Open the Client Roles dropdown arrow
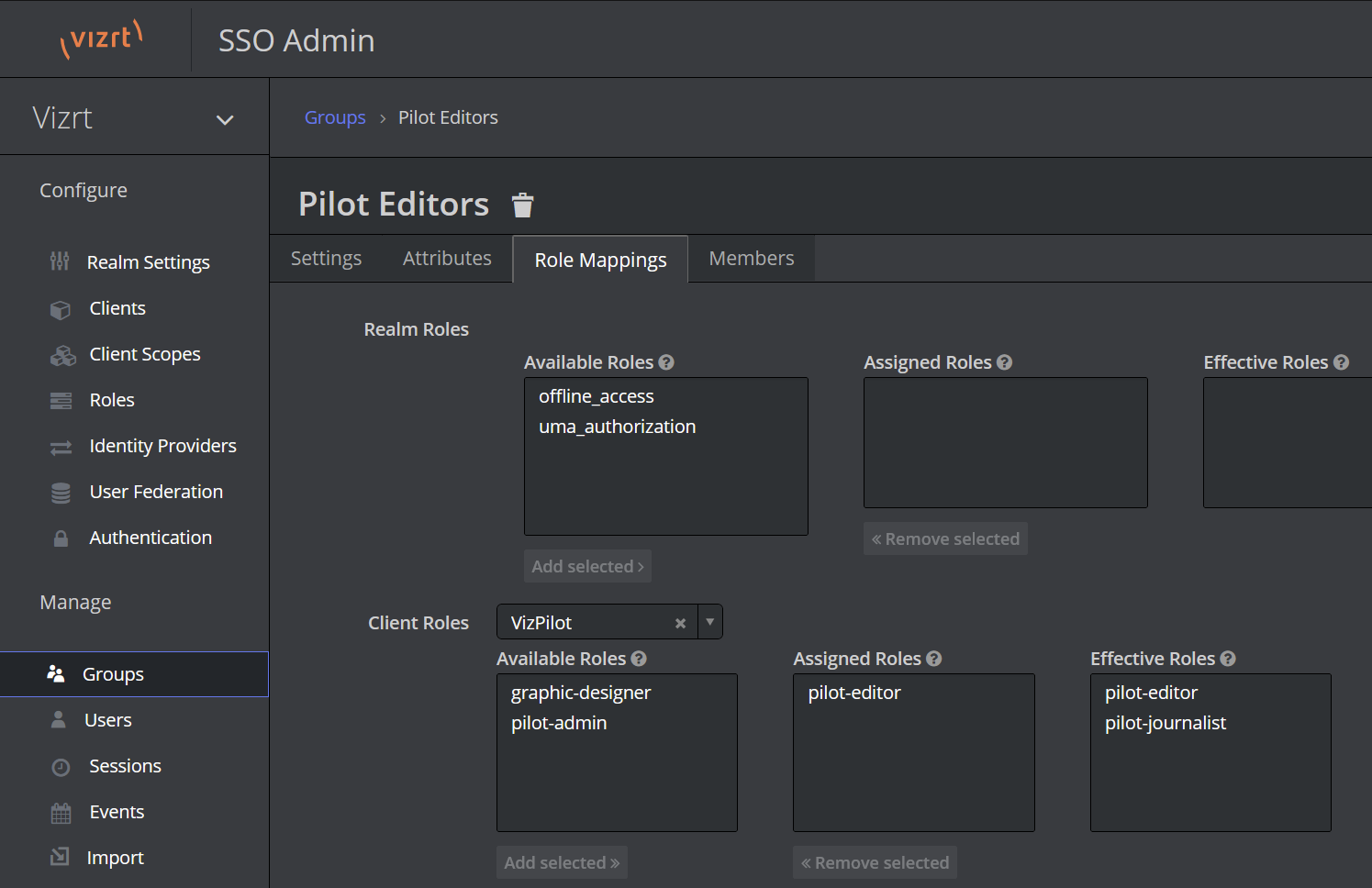Image resolution: width=1372 pixels, height=888 pixels. (x=709, y=622)
